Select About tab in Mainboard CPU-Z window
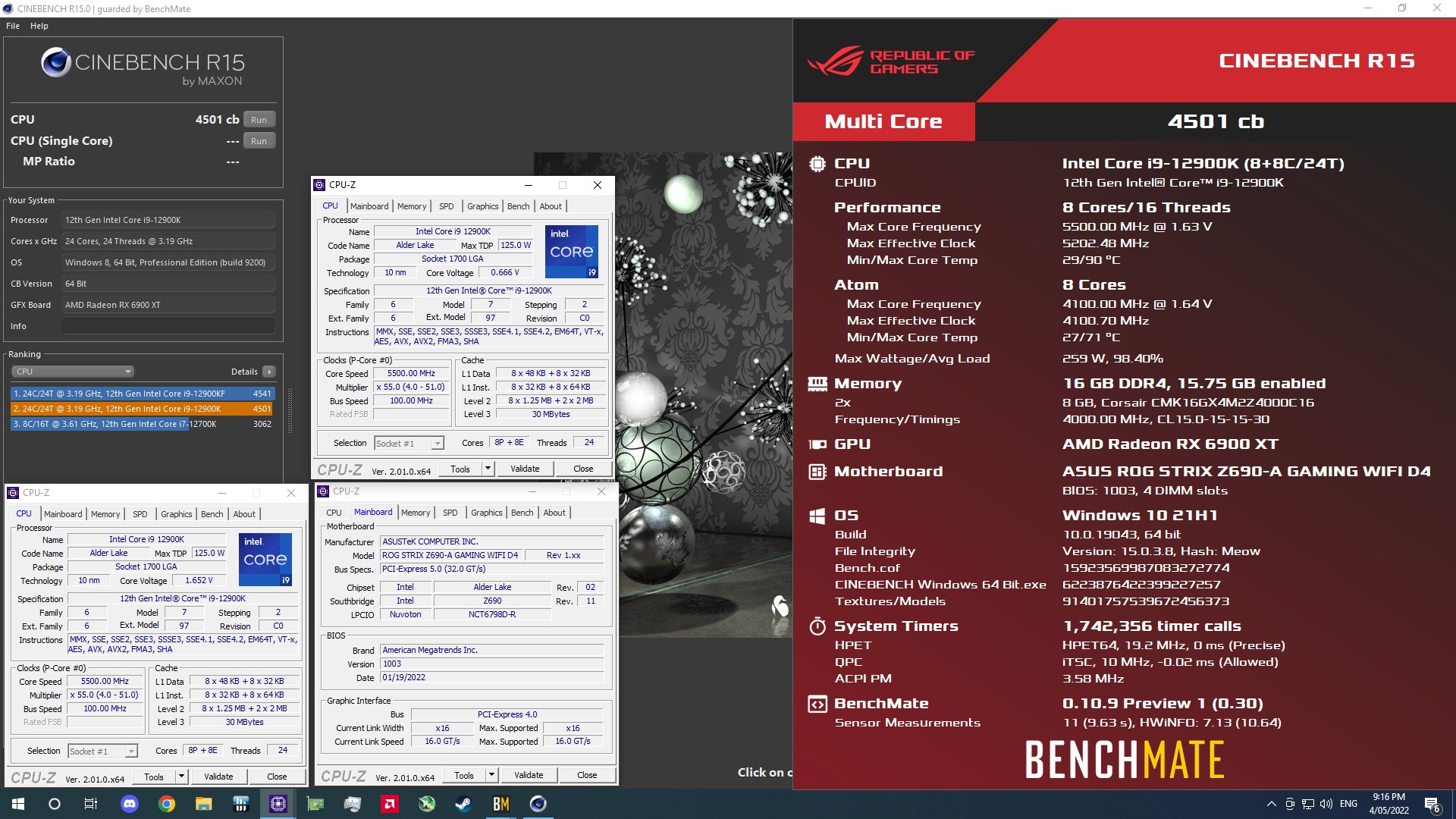Viewport: 1456px width, 819px height. point(554,513)
